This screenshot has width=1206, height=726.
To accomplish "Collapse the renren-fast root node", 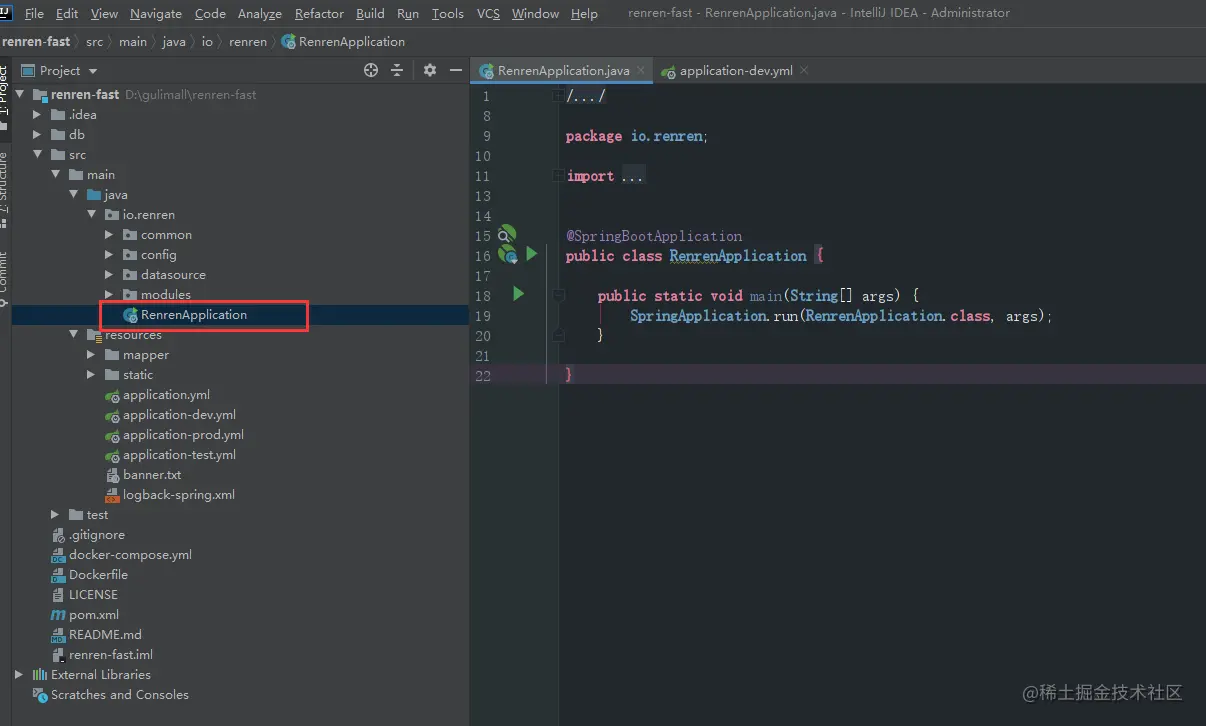I will [x=20, y=95].
